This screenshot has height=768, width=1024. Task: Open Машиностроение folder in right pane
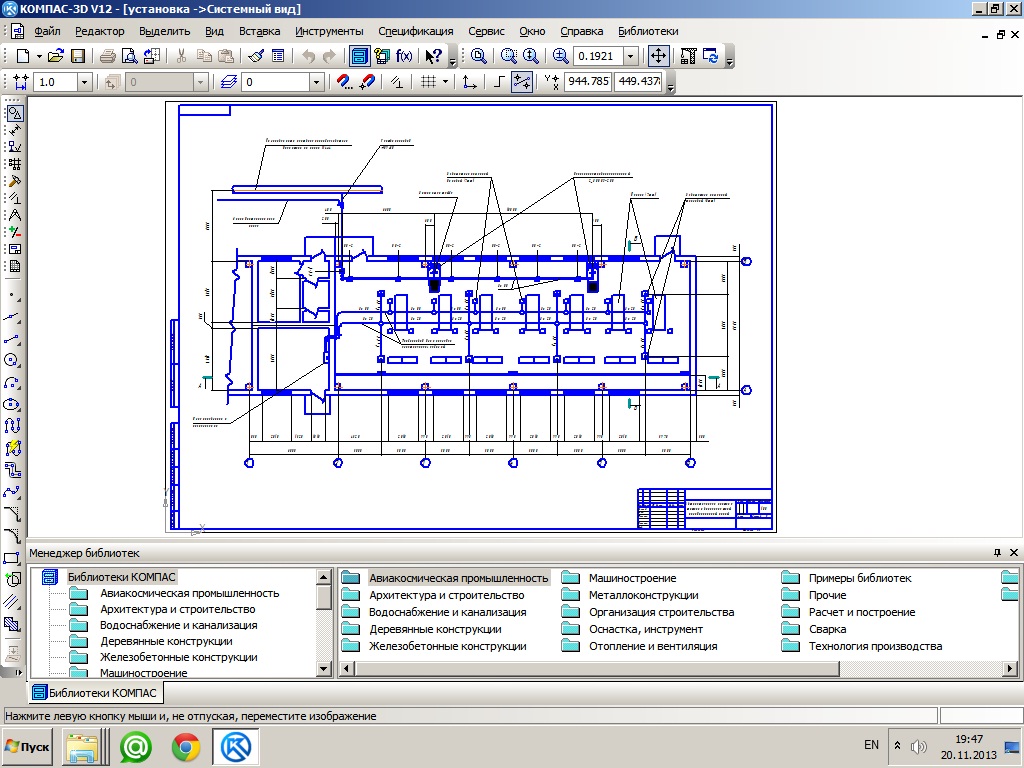tap(632, 578)
